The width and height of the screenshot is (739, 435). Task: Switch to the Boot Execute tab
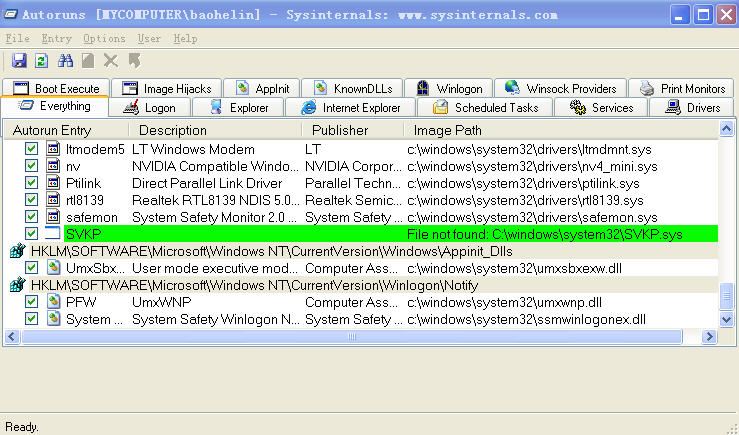tap(56, 88)
